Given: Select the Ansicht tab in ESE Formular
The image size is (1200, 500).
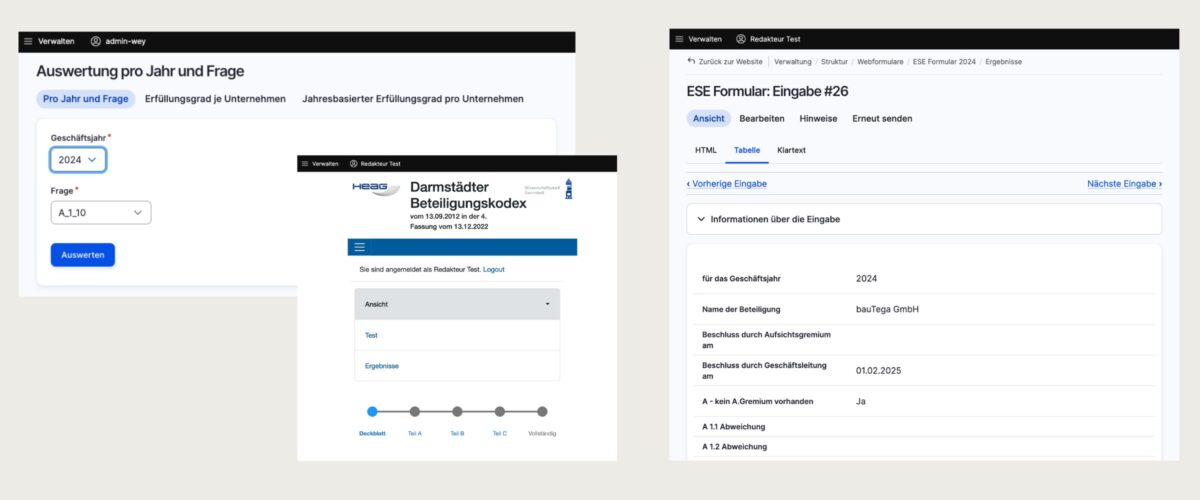Looking at the screenshot, I should pos(709,118).
